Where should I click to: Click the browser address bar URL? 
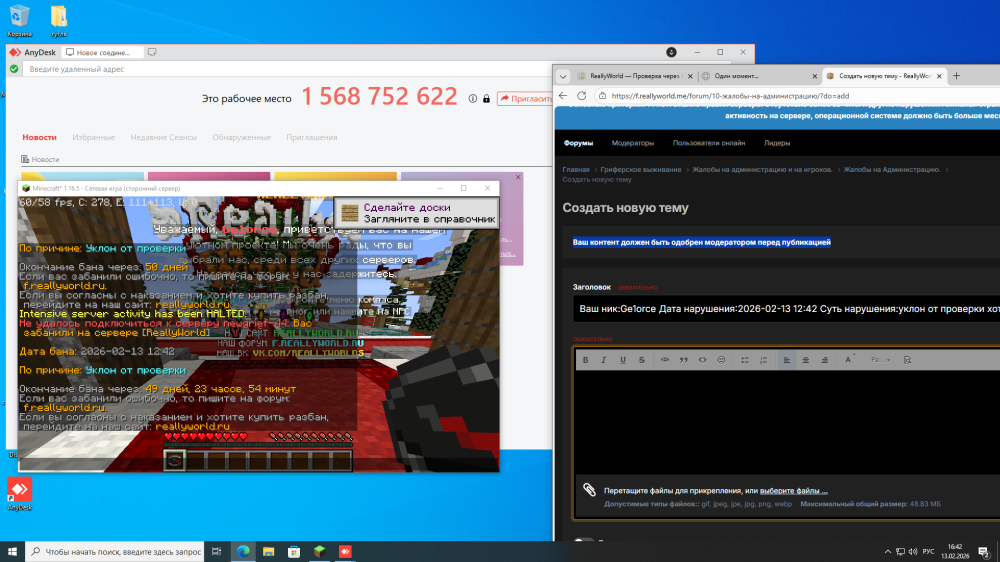point(730,96)
